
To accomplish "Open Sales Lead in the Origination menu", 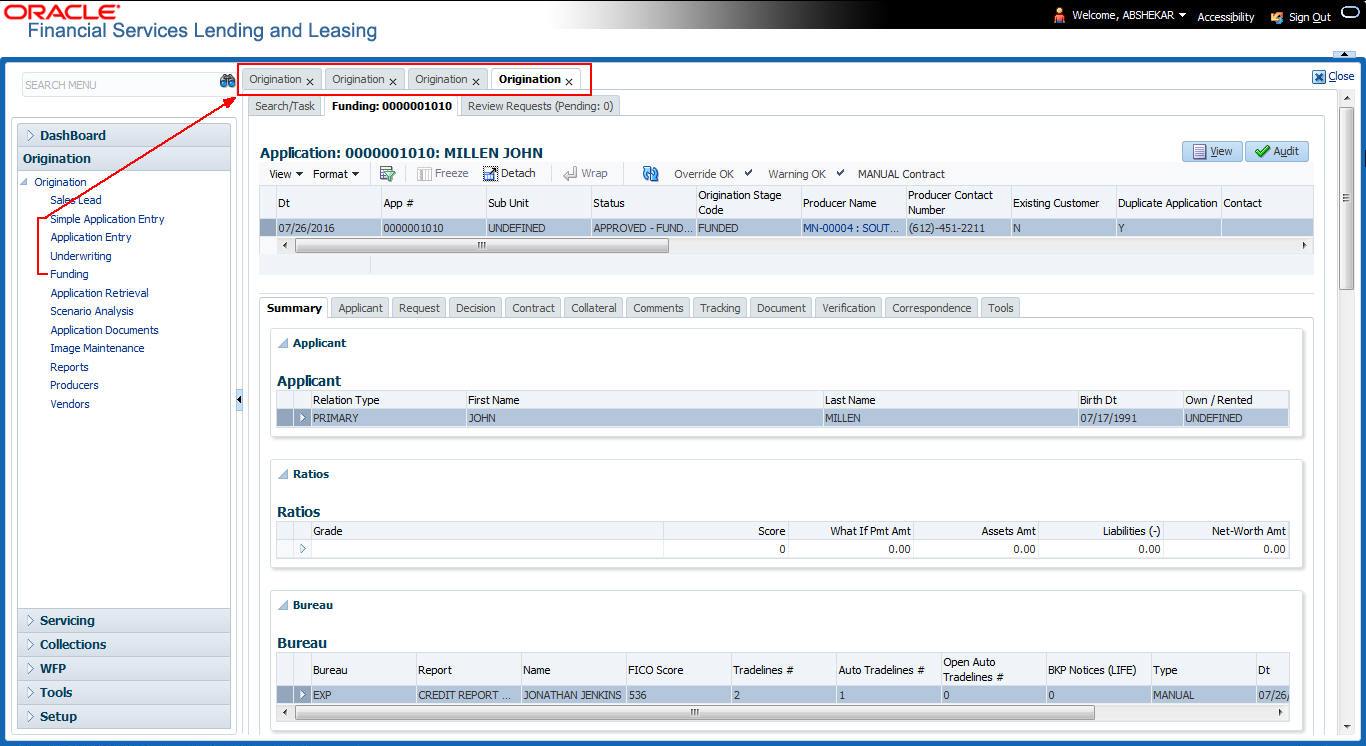I will (x=76, y=200).
